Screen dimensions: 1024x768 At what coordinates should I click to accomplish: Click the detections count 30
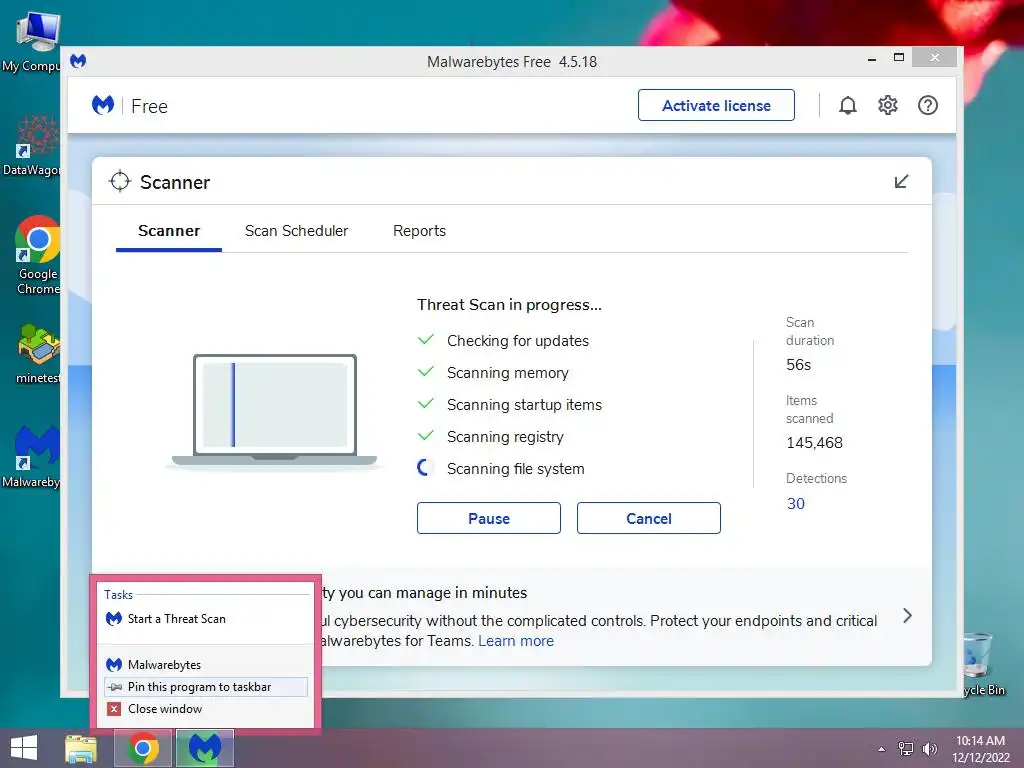click(795, 504)
